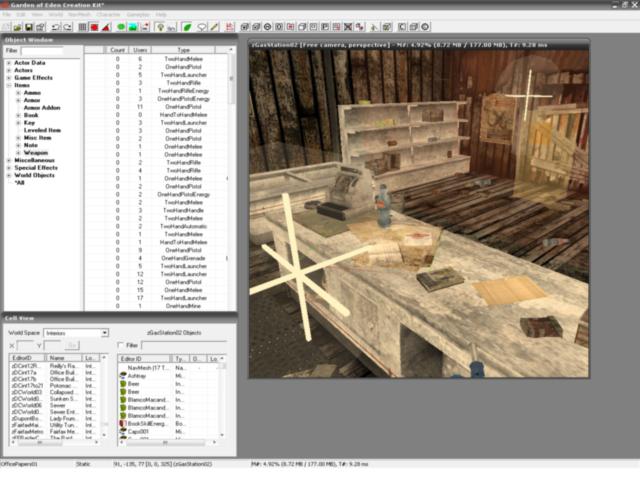The image size is (640, 480).
Task: Click the Save floppy disk toolbar icon
Action: point(29,27)
